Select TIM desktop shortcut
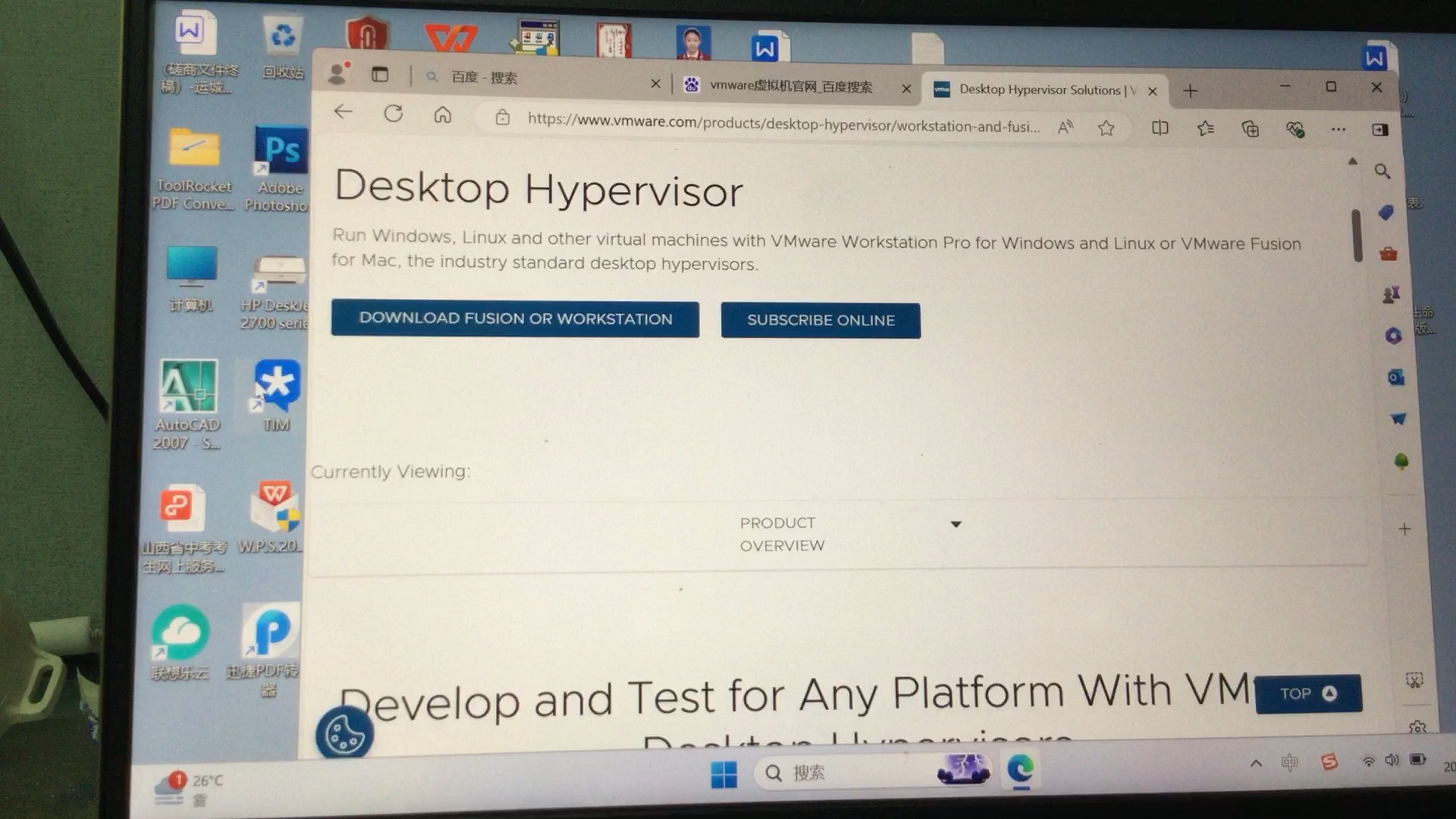Screen dimensions: 1456x819 click(277, 395)
